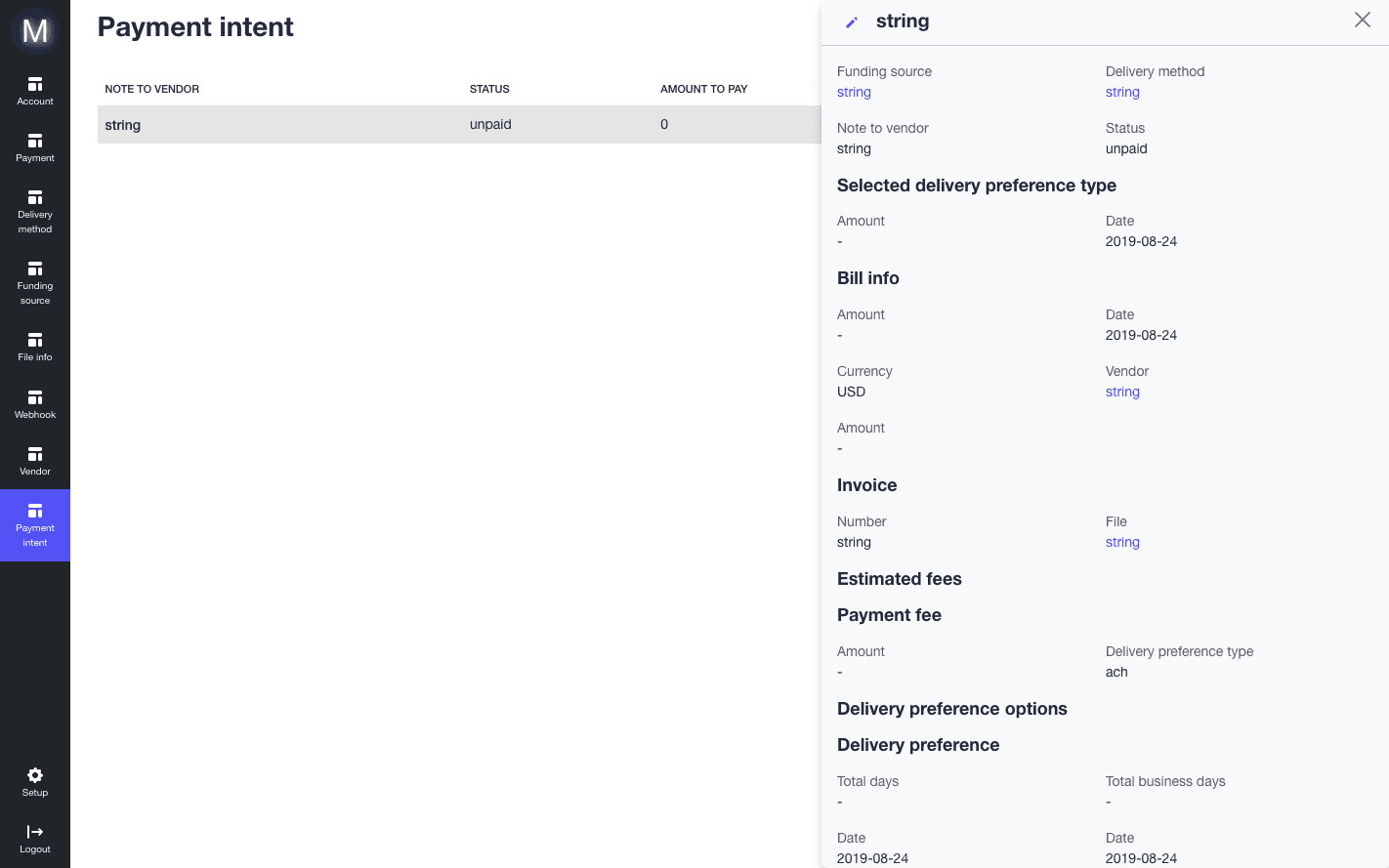Screen dimensions: 1389x868
Task: Click the M logo at the top left
Action: tap(34, 30)
